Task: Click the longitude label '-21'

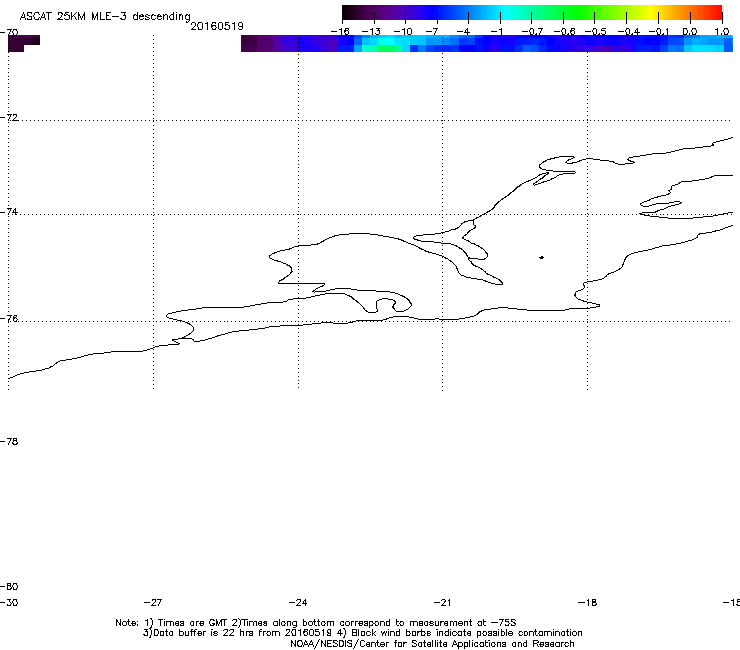Action: coord(442,602)
